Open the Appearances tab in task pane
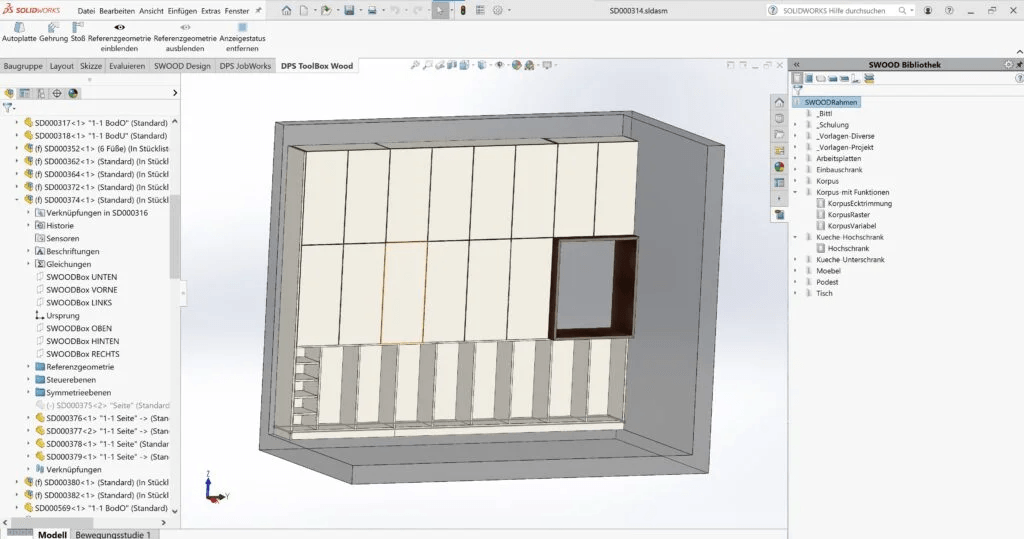Image resolution: width=1024 pixels, height=539 pixels. click(779, 167)
